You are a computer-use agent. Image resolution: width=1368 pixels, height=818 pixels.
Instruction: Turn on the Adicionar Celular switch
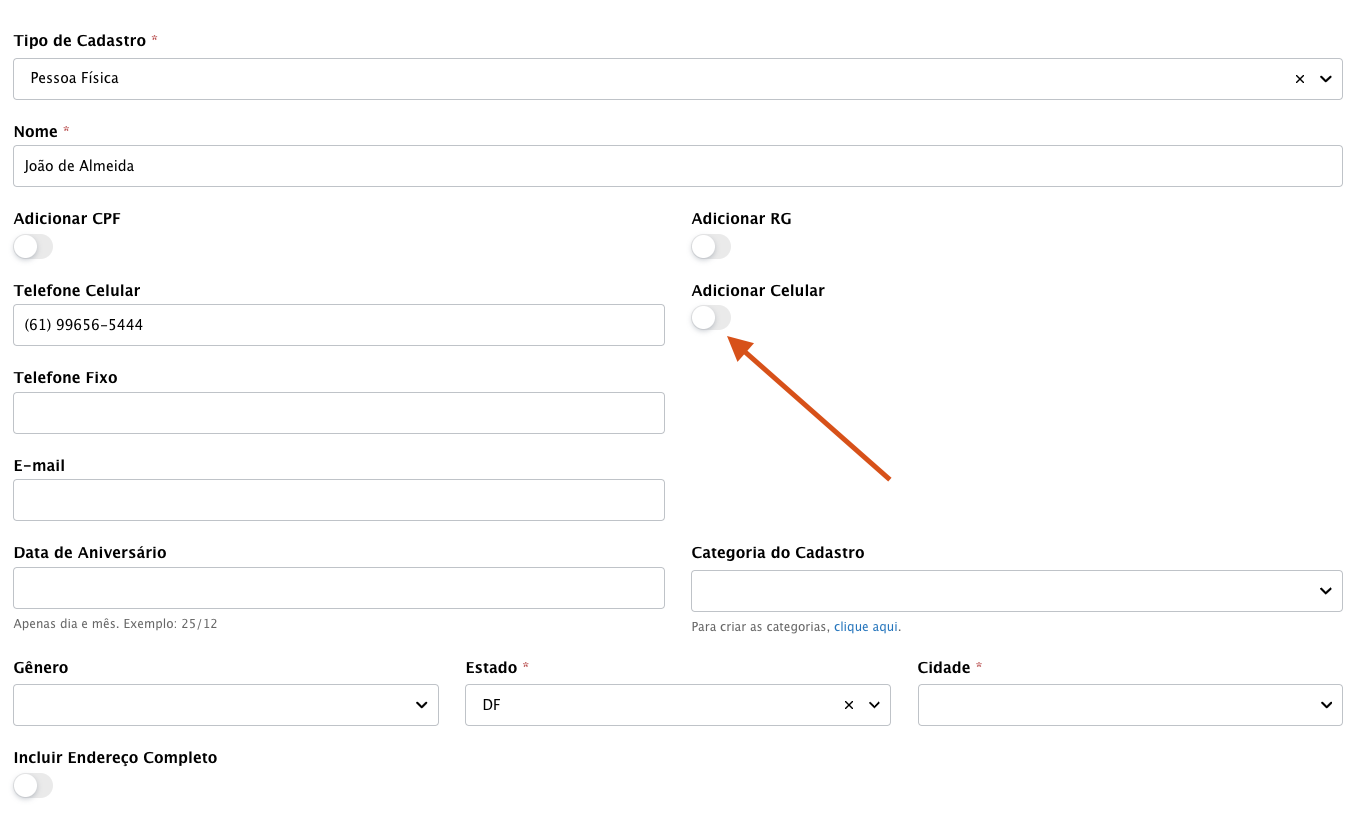point(711,318)
